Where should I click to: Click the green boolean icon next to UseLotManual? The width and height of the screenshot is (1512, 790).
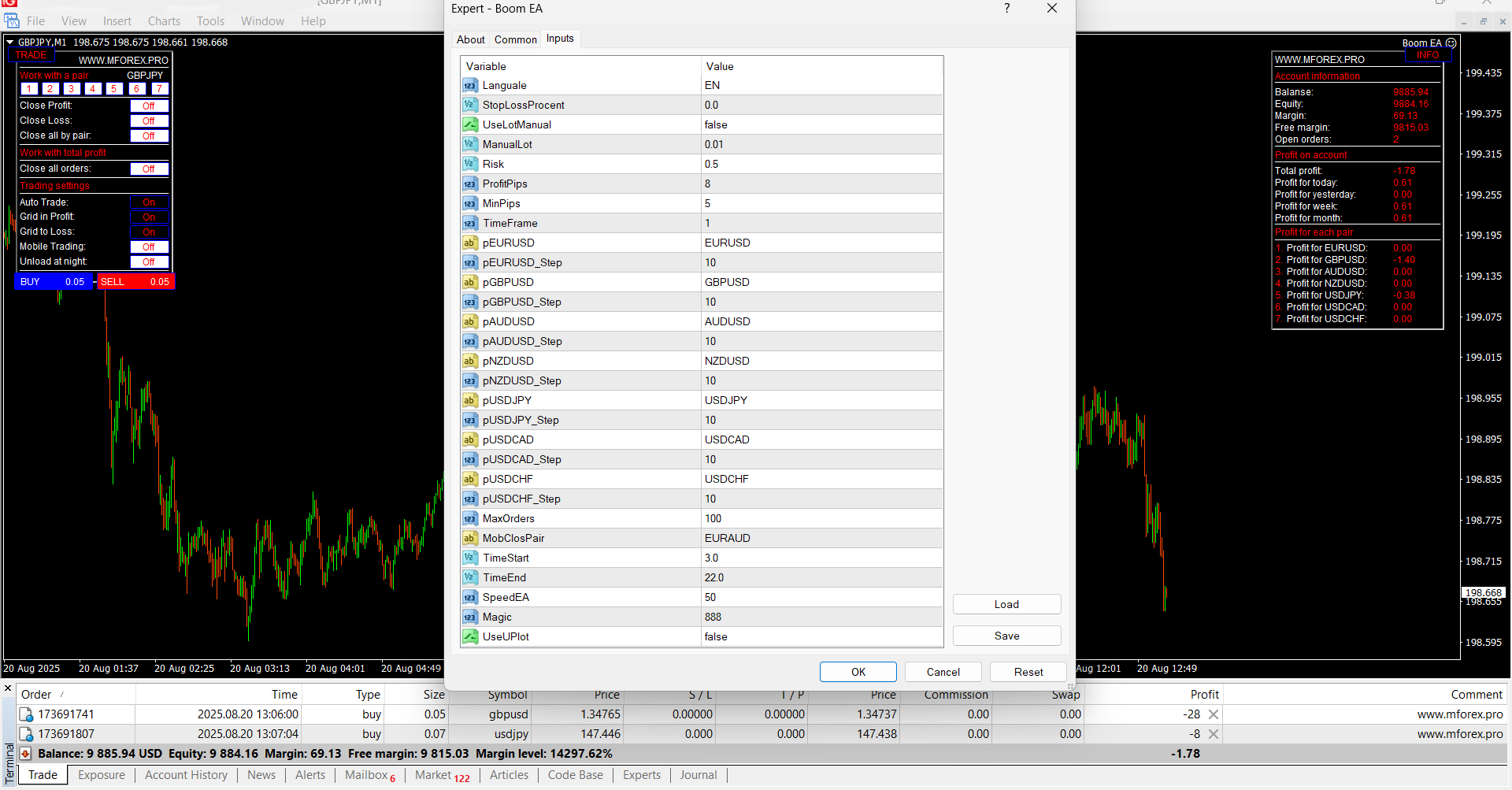470,125
